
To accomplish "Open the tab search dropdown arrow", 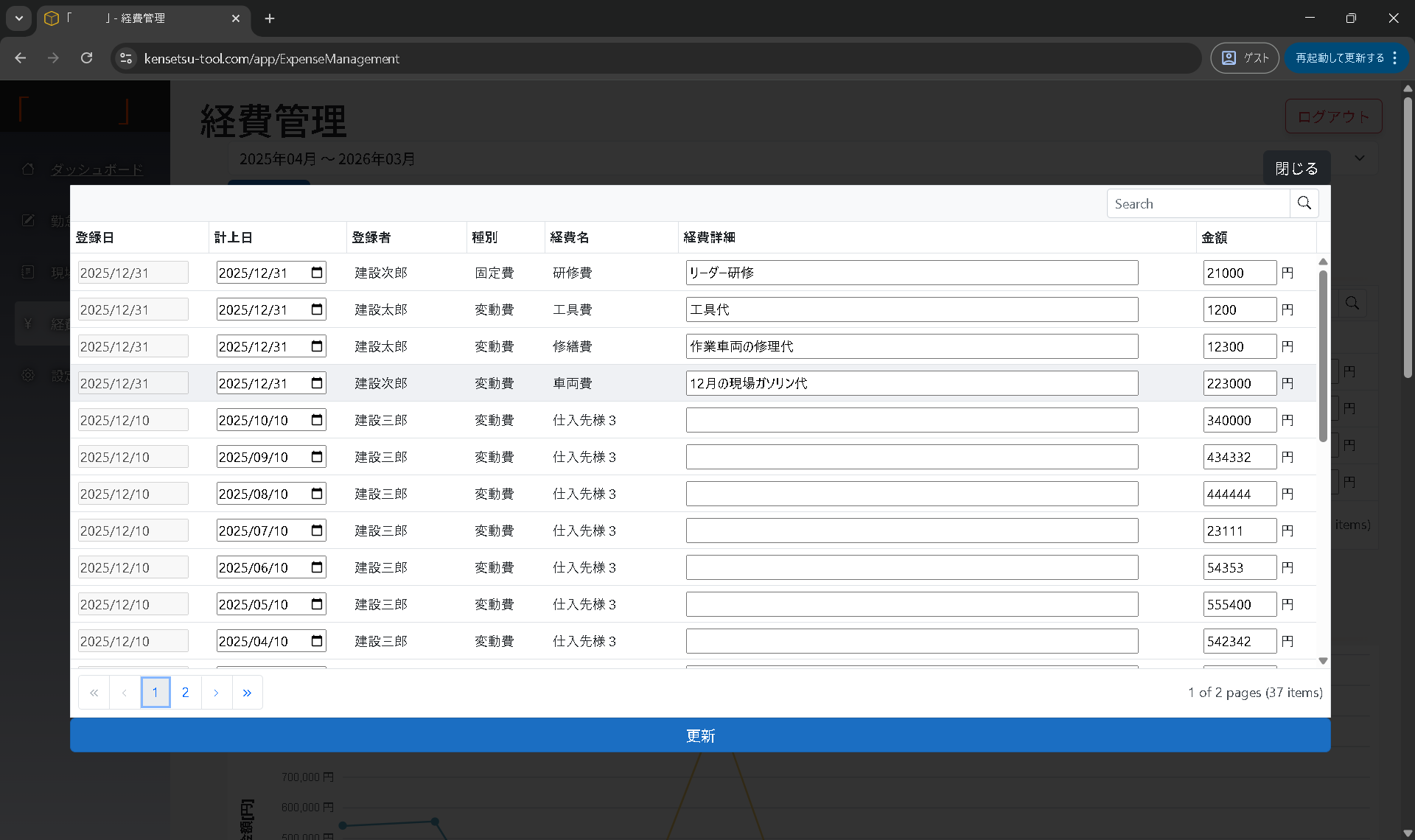I will coord(19,18).
